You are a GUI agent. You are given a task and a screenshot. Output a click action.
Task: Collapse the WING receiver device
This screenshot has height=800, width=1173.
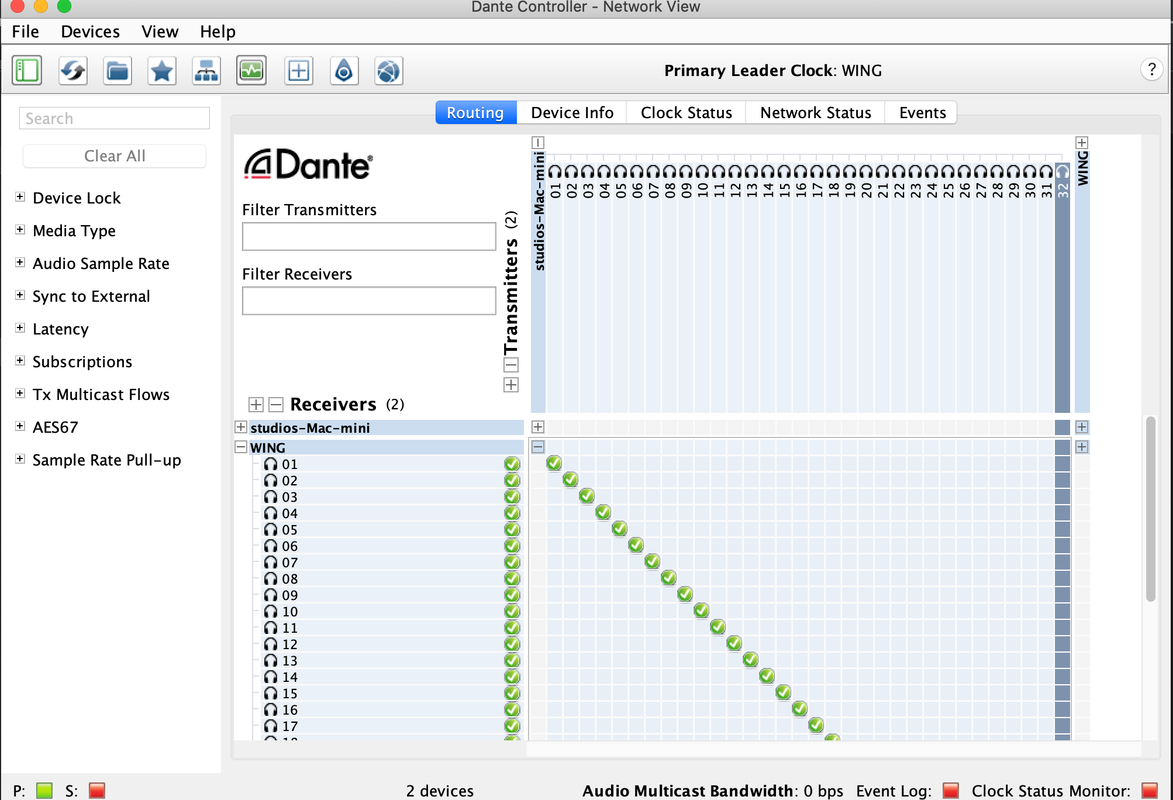tap(241, 447)
